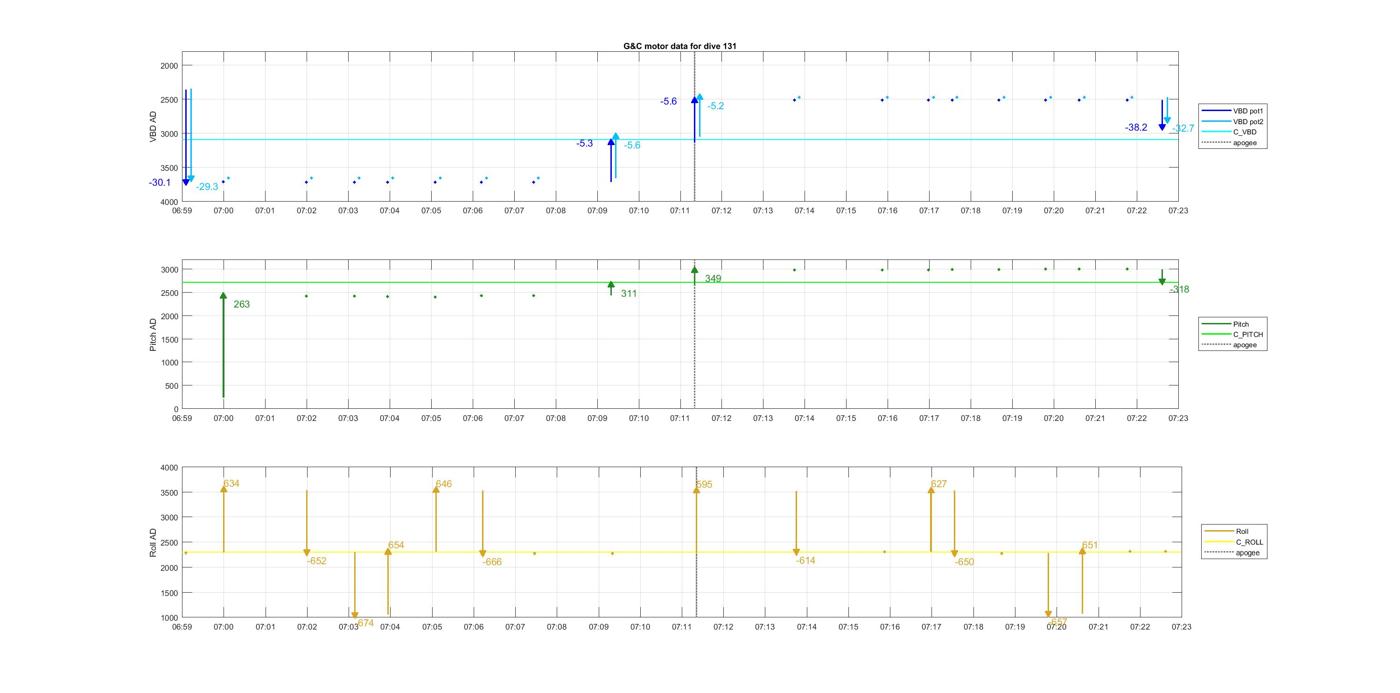
Task: Click the '311' pitch data label
Action: (629, 294)
